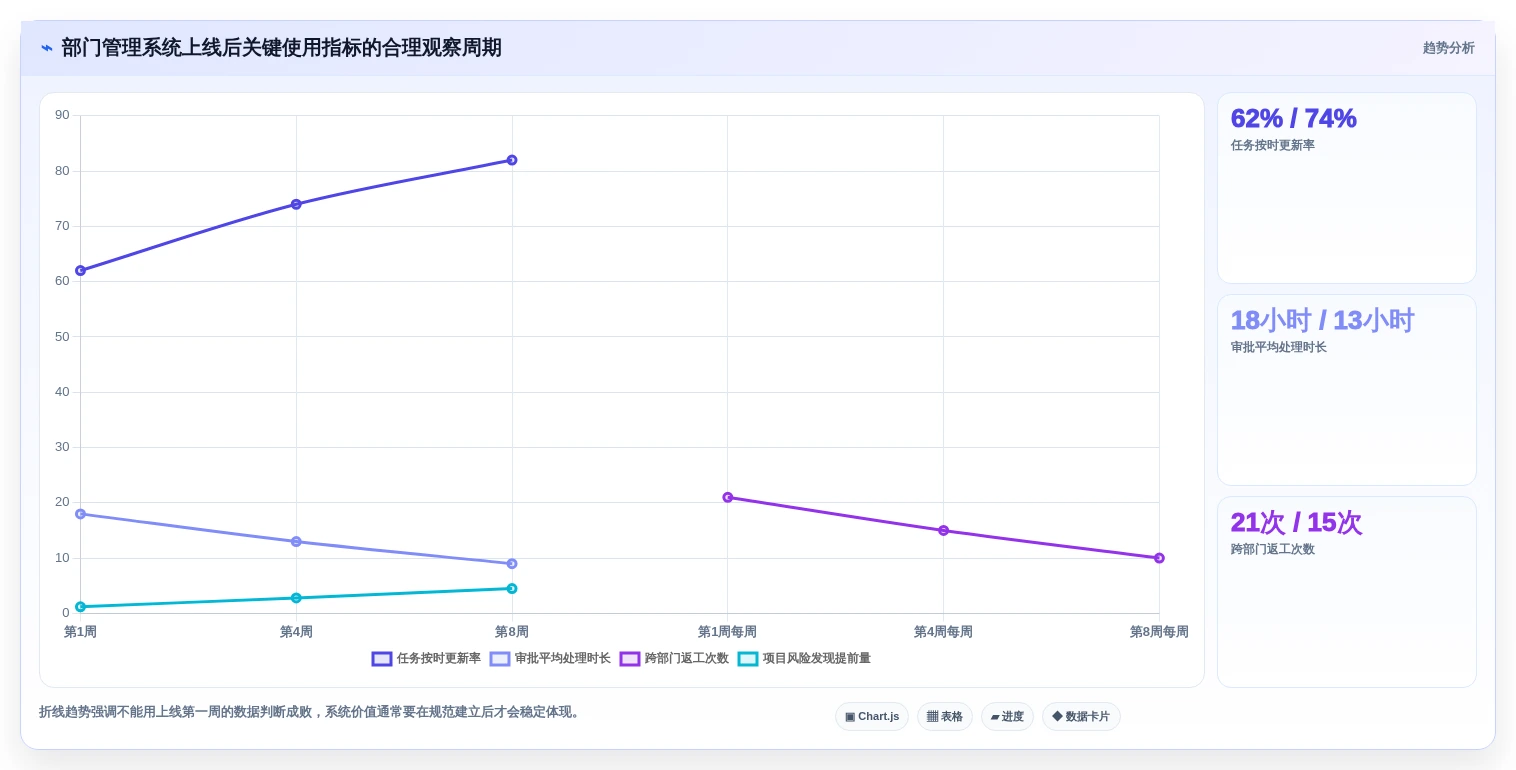The image size is (1516, 770).
Task: Click the 任务按时更新率 point at 第1周
Action: pyautogui.click(x=80, y=271)
